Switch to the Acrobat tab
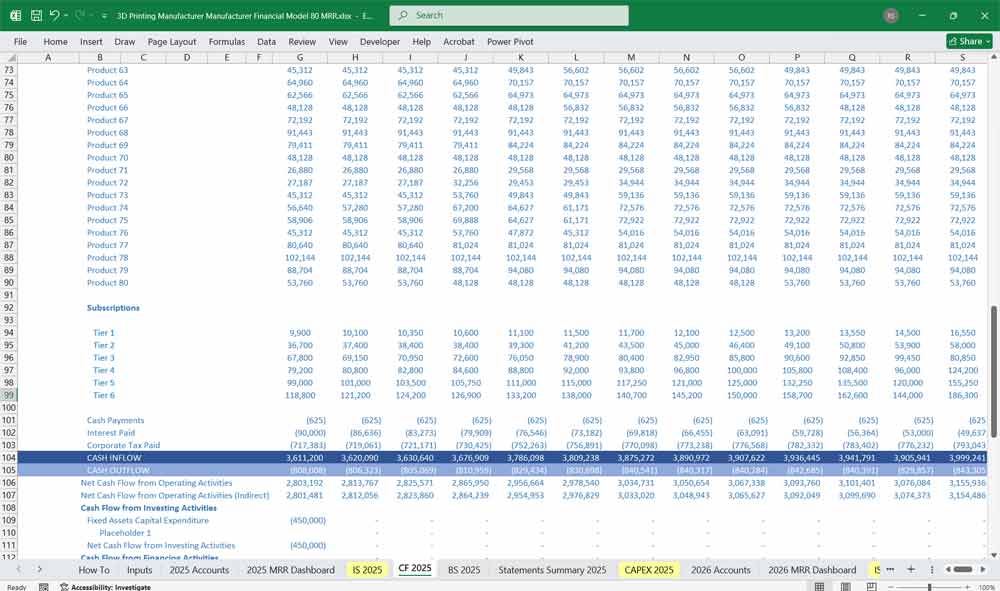The width and height of the screenshot is (1000, 591). tap(459, 41)
